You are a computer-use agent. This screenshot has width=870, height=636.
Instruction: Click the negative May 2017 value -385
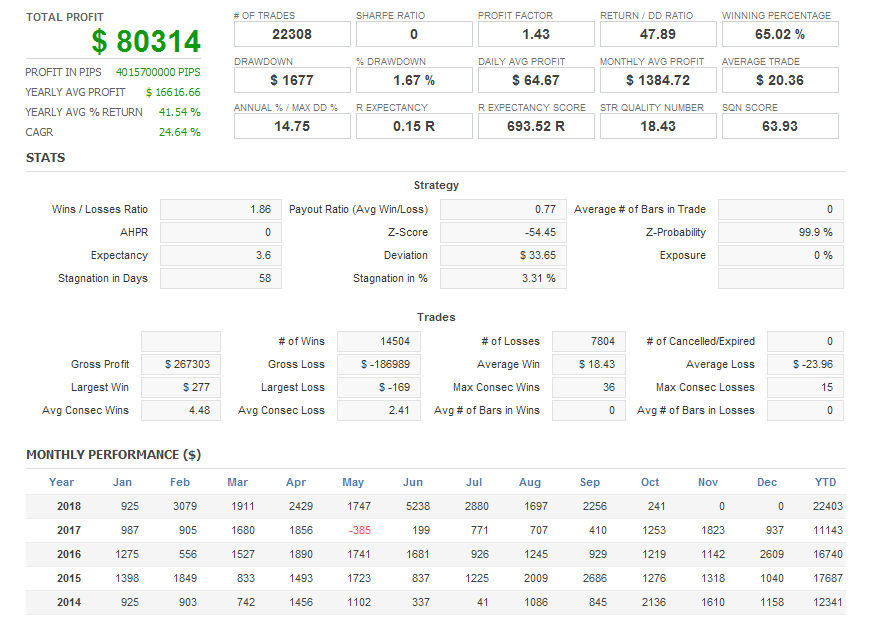356,531
